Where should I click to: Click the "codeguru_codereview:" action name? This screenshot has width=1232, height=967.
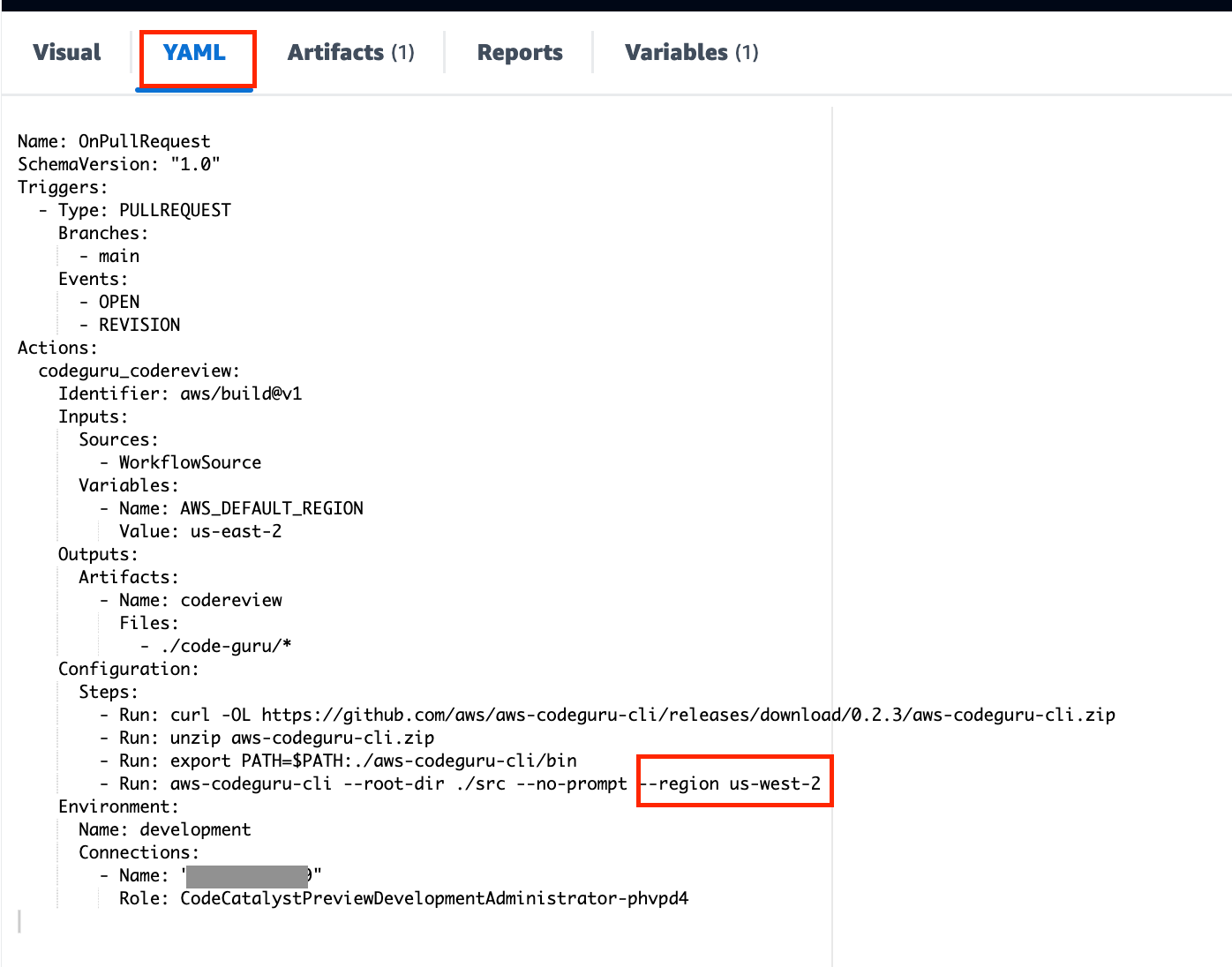point(139,371)
